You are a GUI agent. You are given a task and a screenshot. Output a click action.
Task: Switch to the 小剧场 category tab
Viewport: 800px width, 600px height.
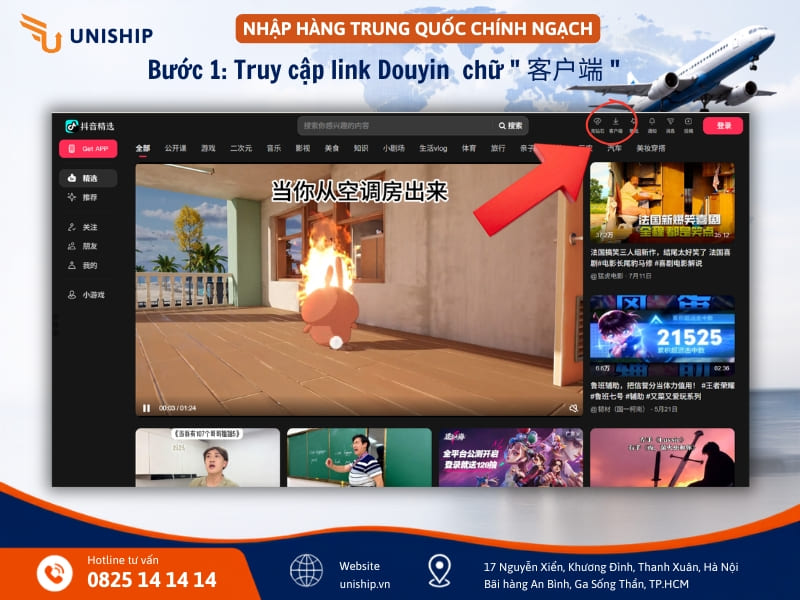[x=394, y=148]
